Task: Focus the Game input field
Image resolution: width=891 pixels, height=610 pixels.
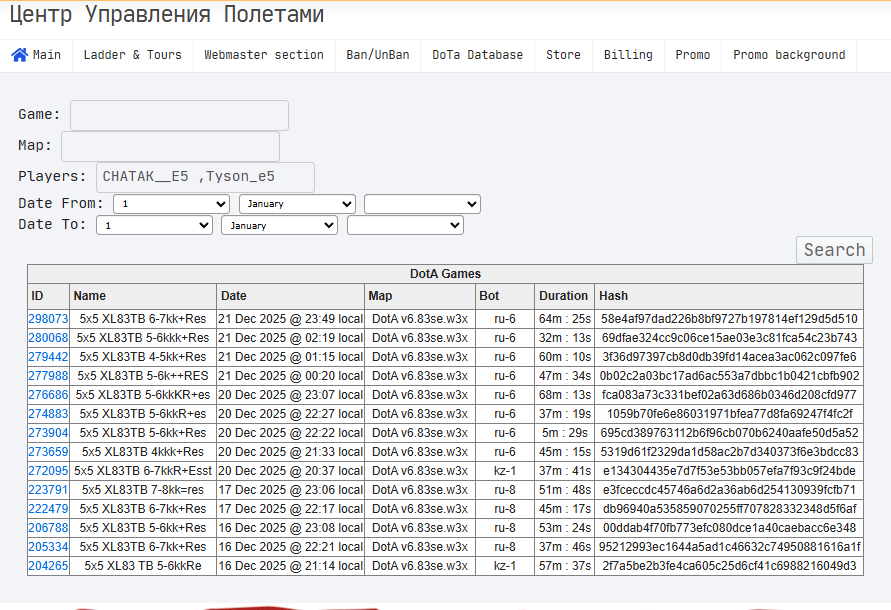Action: tap(179, 115)
